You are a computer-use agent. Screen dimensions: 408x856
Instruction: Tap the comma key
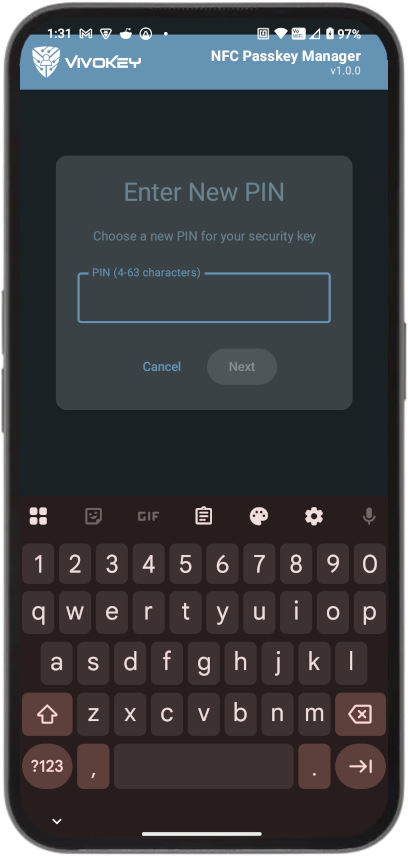93,766
